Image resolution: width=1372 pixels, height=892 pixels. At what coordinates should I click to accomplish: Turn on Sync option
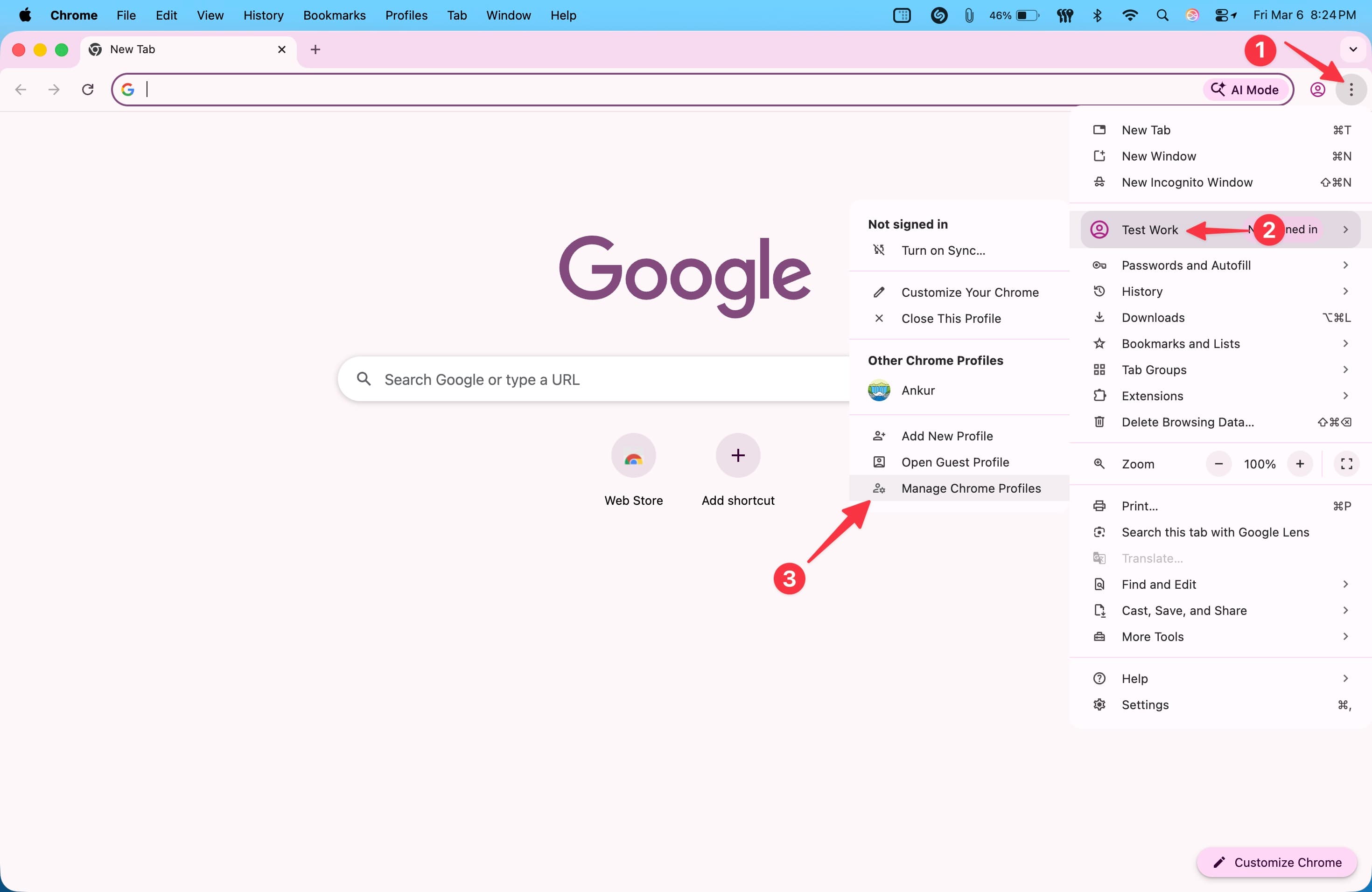click(943, 251)
